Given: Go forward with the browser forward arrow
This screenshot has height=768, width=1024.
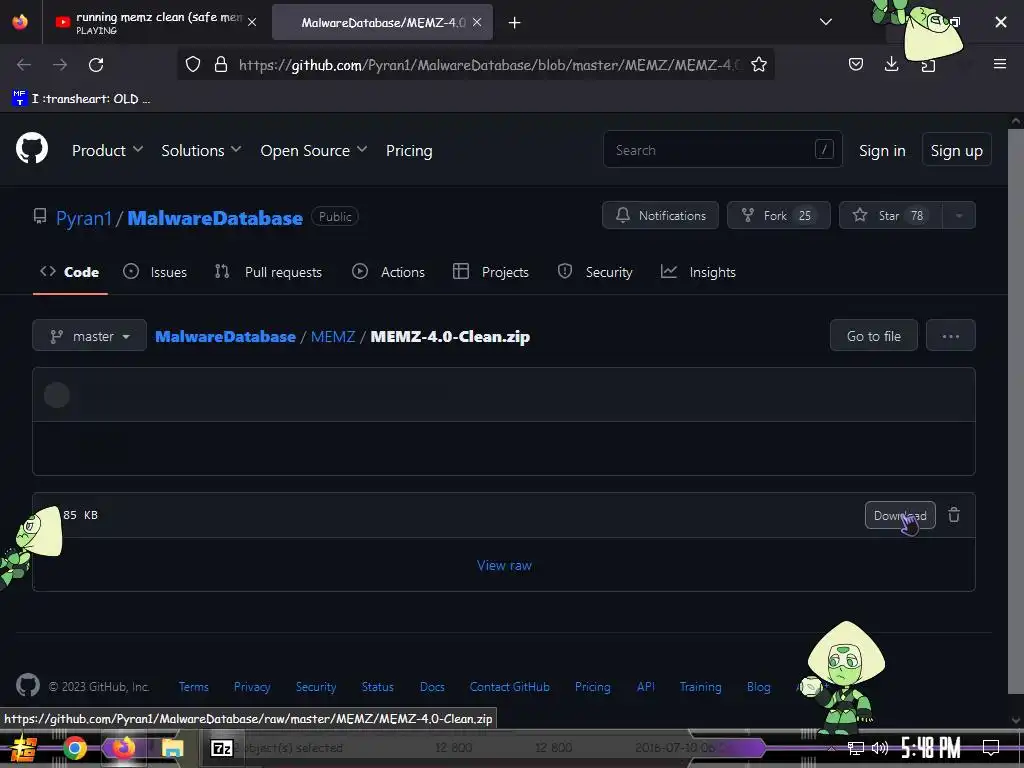Looking at the screenshot, I should point(60,65).
